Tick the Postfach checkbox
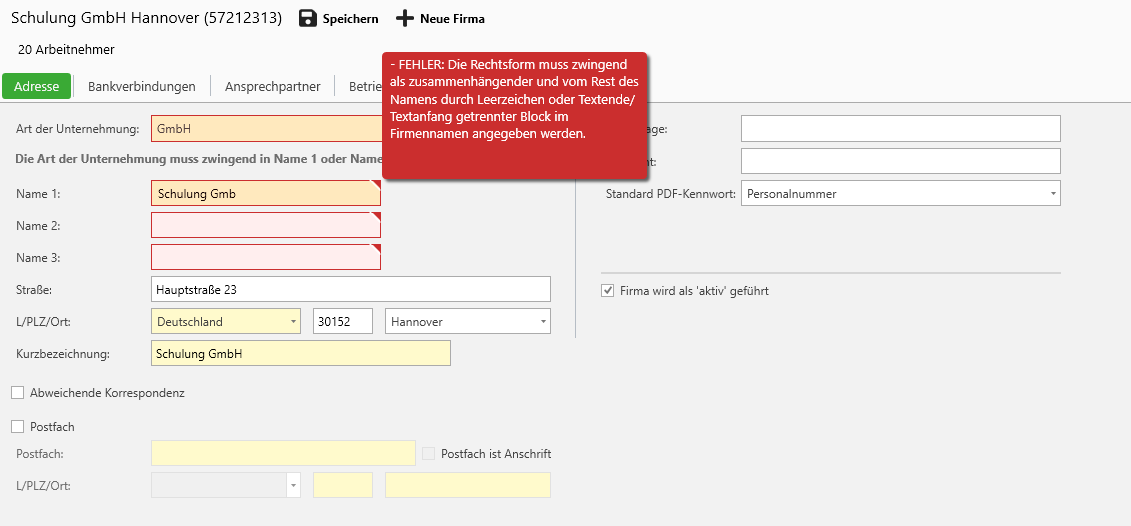The height and width of the screenshot is (526, 1131). coord(17,427)
